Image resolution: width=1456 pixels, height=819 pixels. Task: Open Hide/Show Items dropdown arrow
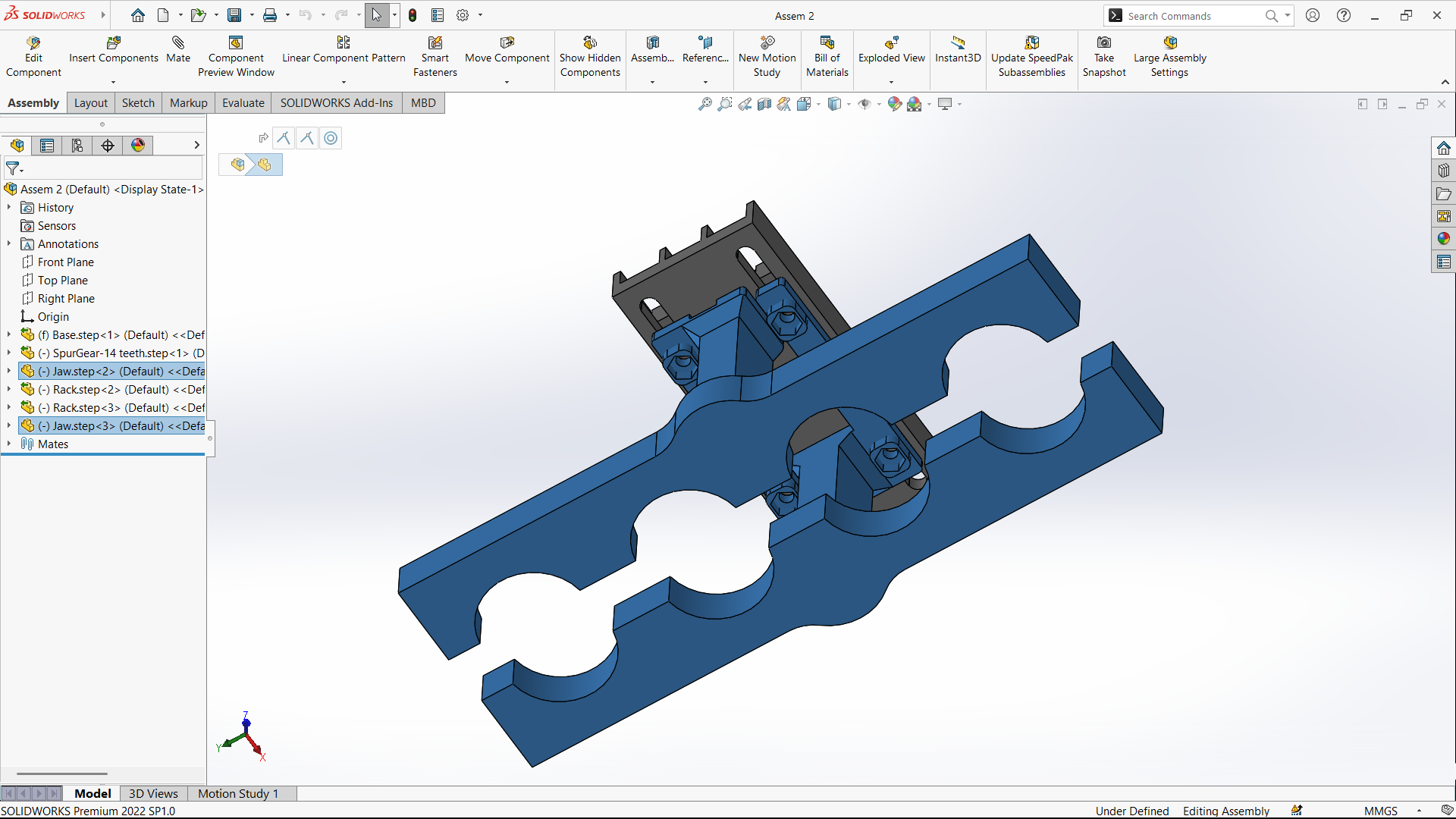pos(879,104)
